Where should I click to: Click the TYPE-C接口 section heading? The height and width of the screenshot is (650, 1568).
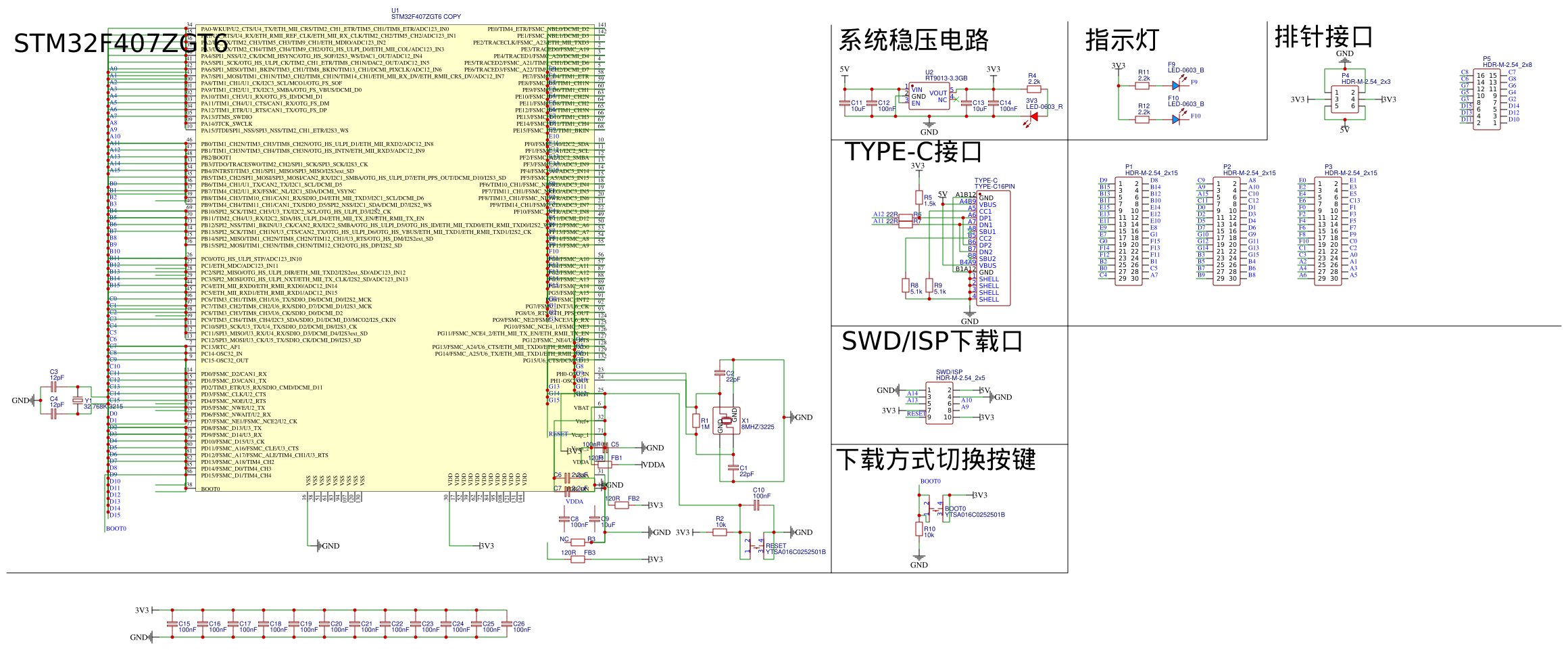pyautogui.click(x=913, y=152)
